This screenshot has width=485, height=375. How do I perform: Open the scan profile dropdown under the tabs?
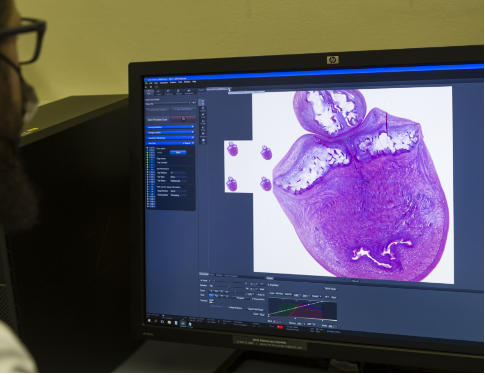click(x=168, y=104)
